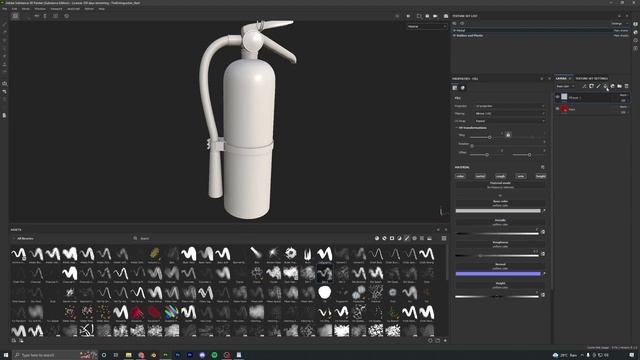Switch assets panel grid view icon

click(x=444, y=238)
